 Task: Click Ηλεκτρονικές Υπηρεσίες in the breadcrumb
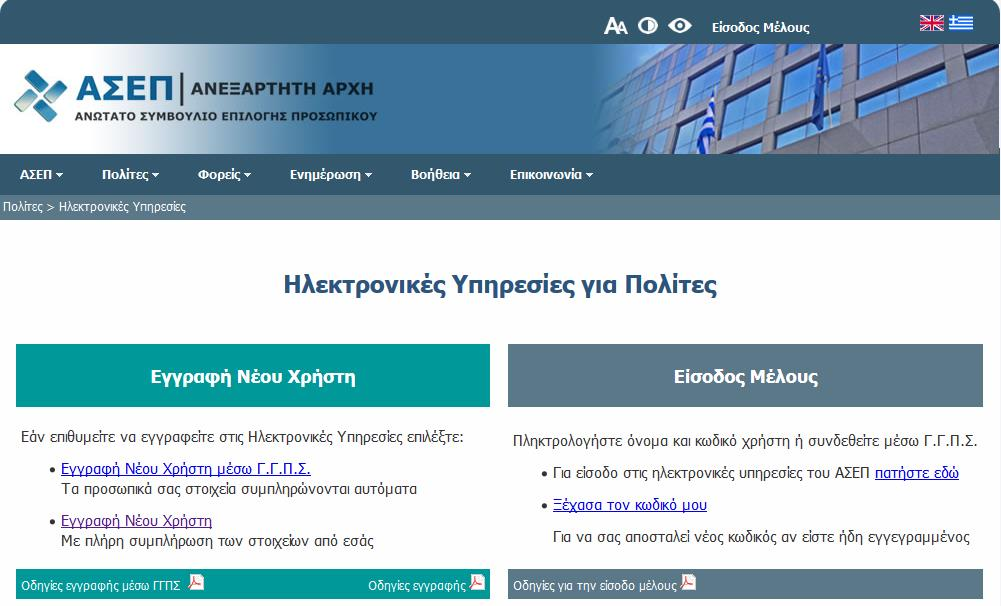[x=122, y=207]
